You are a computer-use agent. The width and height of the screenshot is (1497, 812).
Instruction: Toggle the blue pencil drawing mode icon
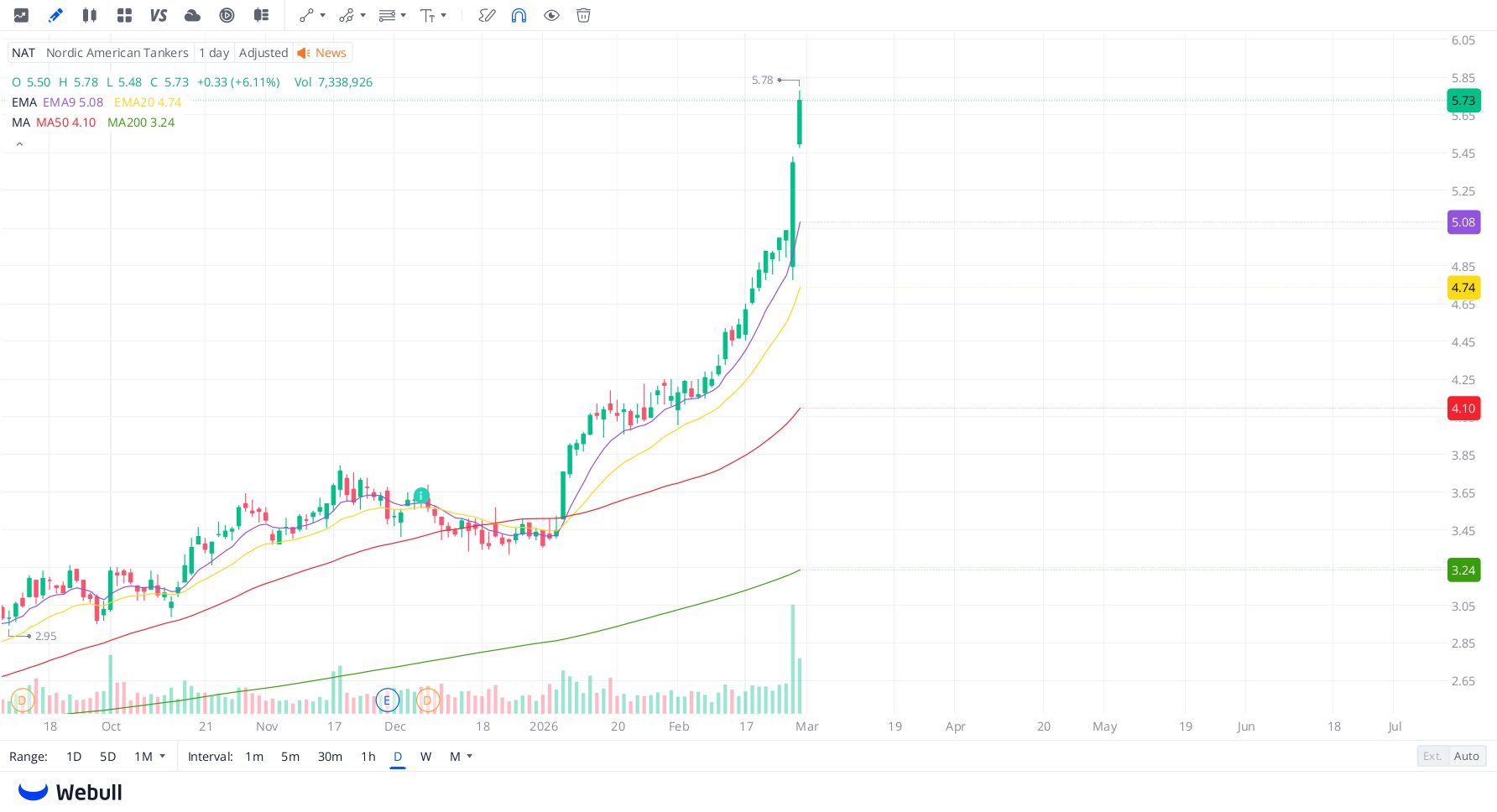pos(55,15)
